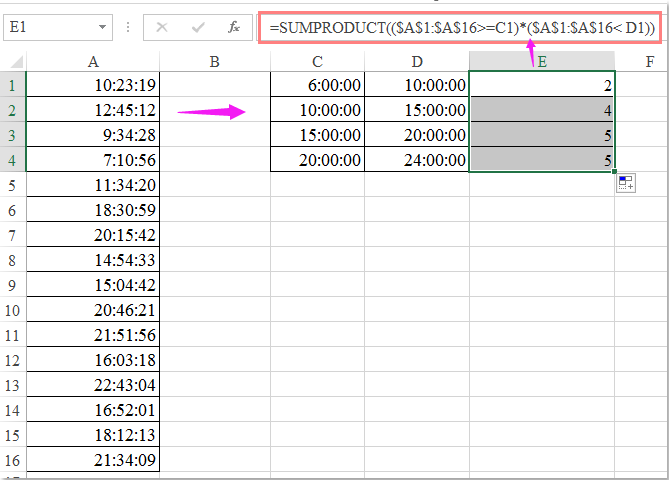
Task: Select the column A header
Action: (92, 62)
